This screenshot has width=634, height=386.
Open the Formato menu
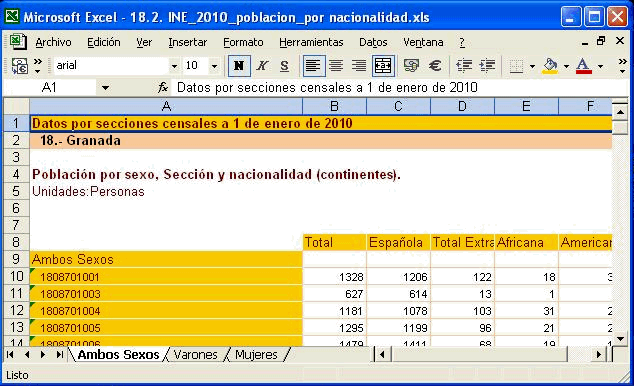pos(243,42)
